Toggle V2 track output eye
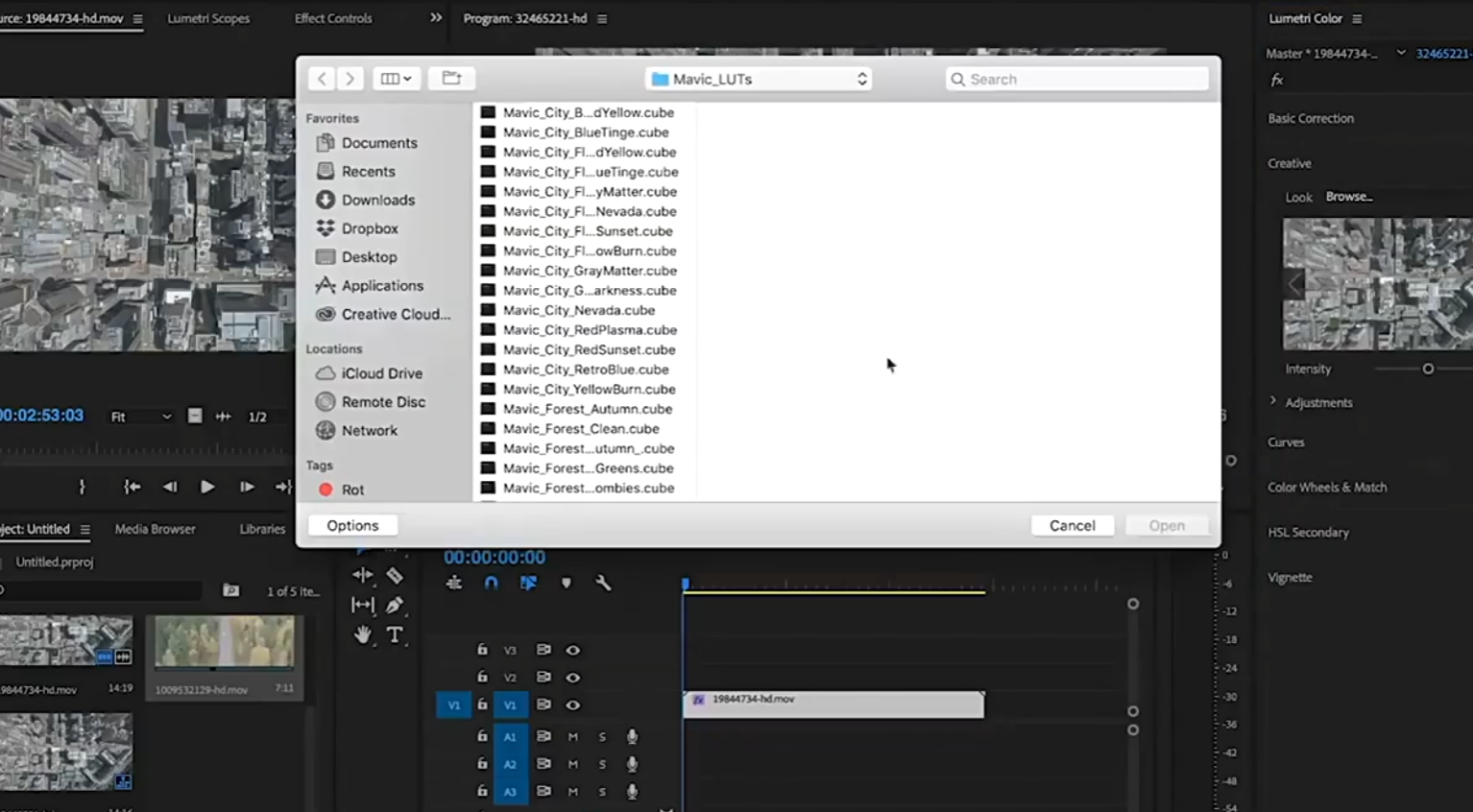Image resolution: width=1473 pixels, height=812 pixels. click(x=572, y=677)
